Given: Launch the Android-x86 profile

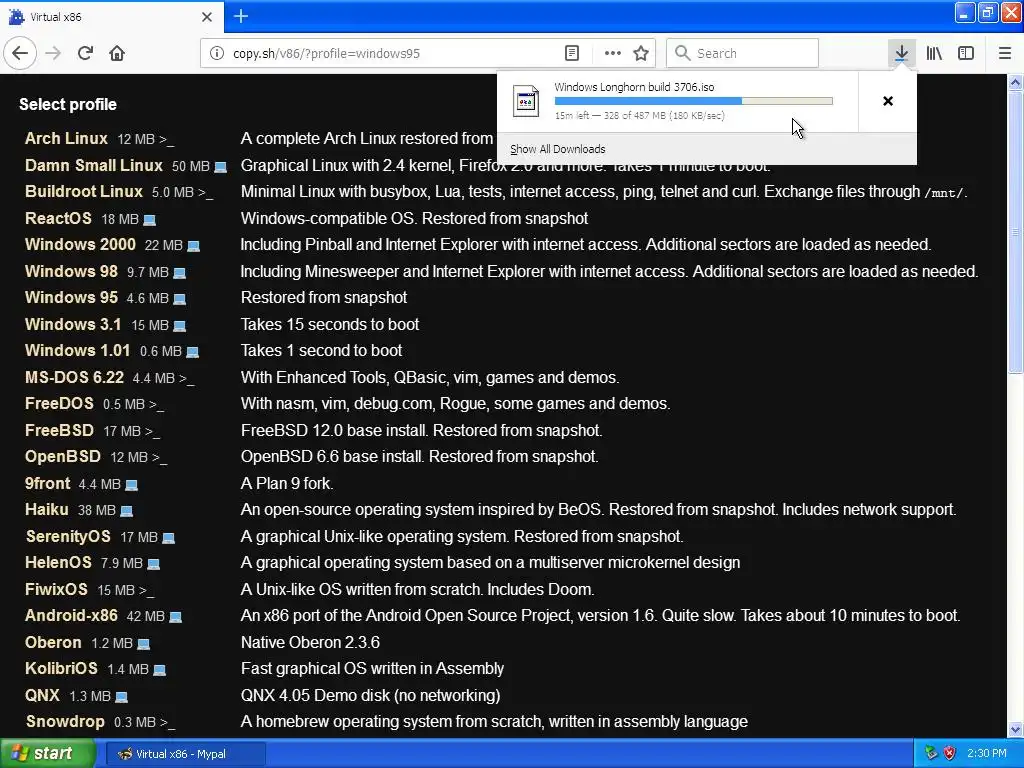Looking at the screenshot, I should 71,615.
